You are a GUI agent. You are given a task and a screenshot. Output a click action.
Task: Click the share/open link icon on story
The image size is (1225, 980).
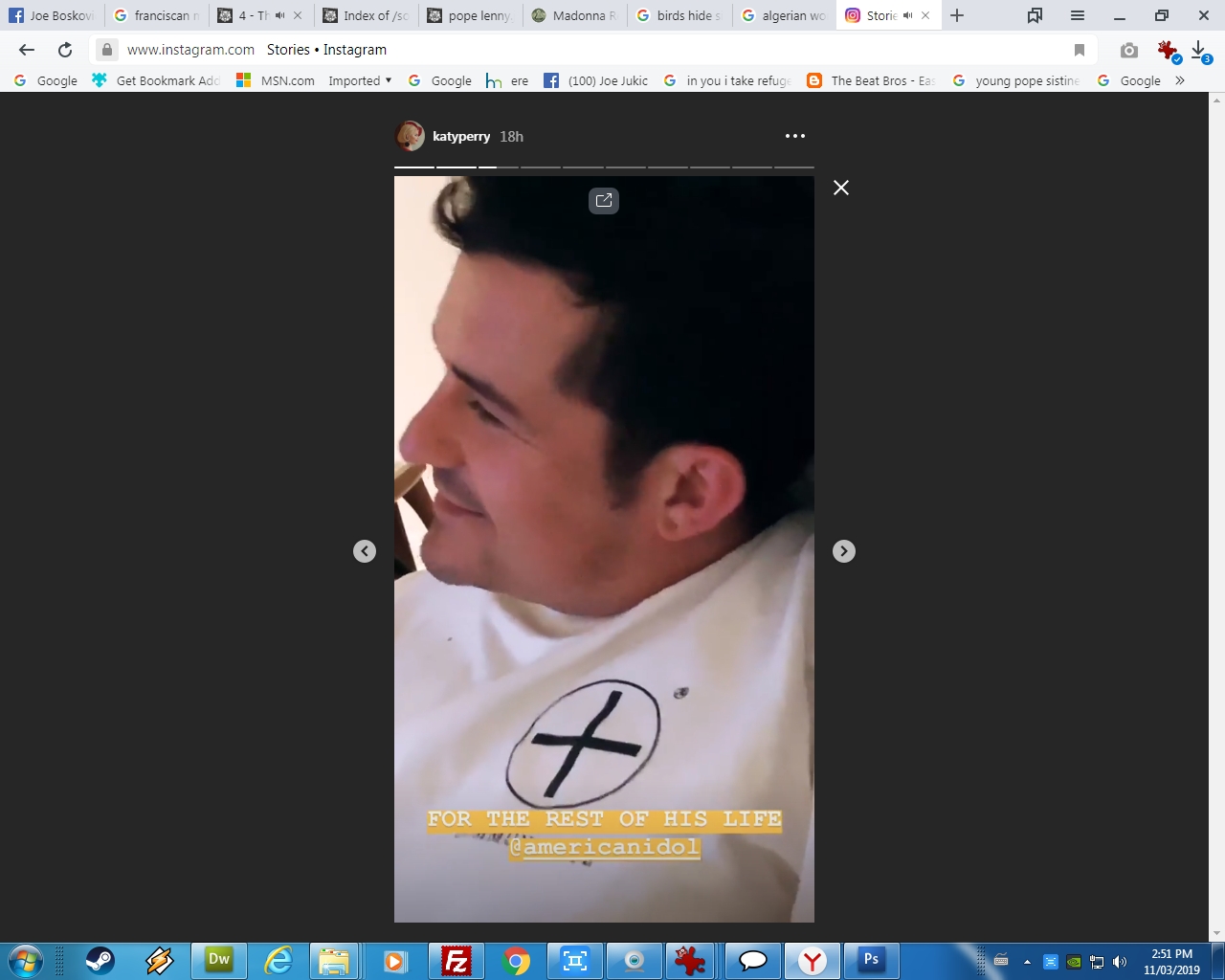(604, 200)
